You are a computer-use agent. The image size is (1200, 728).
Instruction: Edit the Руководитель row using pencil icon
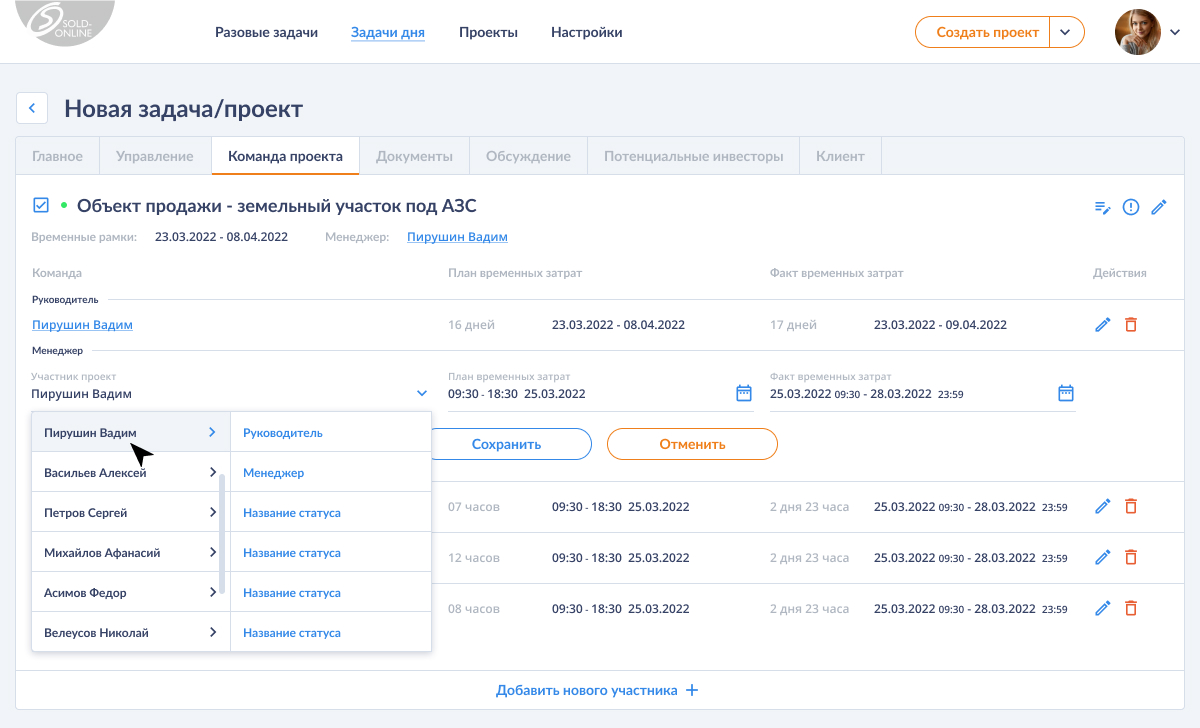1103,325
